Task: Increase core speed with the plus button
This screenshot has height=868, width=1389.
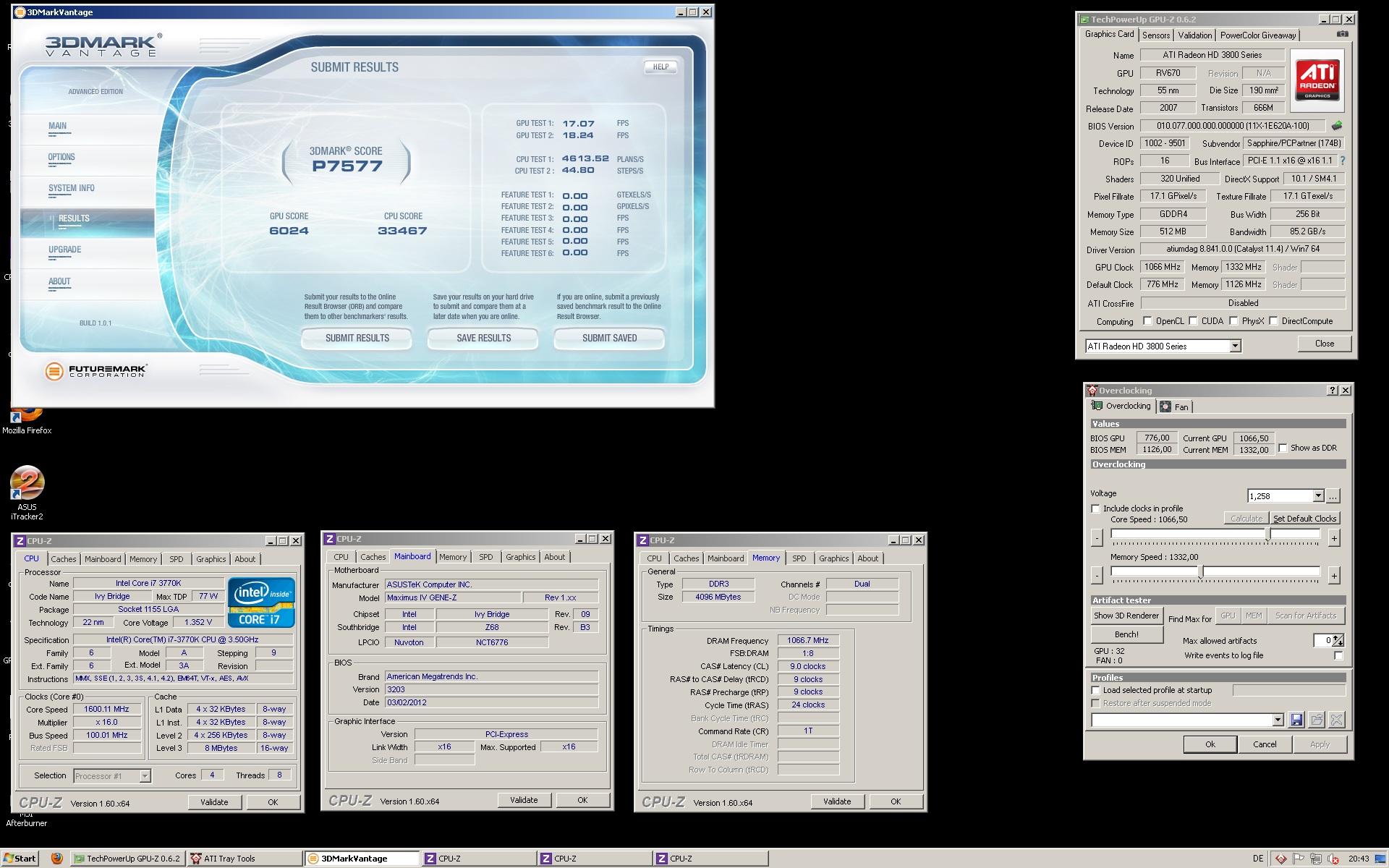Action: click(1334, 537)
